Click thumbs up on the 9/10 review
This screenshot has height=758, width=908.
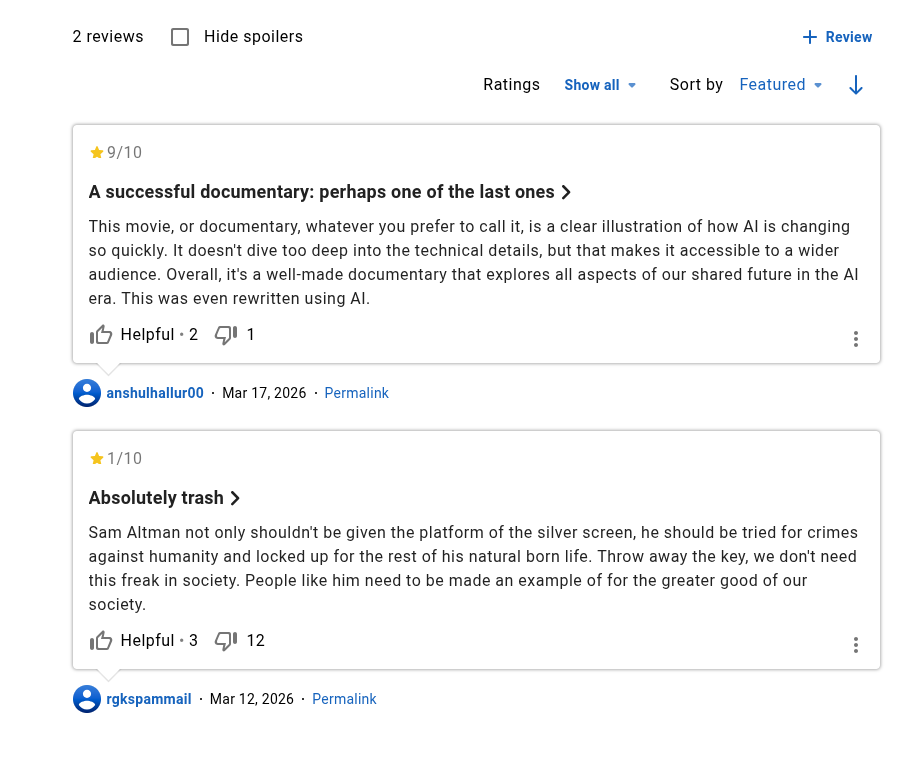pos(101,335)
